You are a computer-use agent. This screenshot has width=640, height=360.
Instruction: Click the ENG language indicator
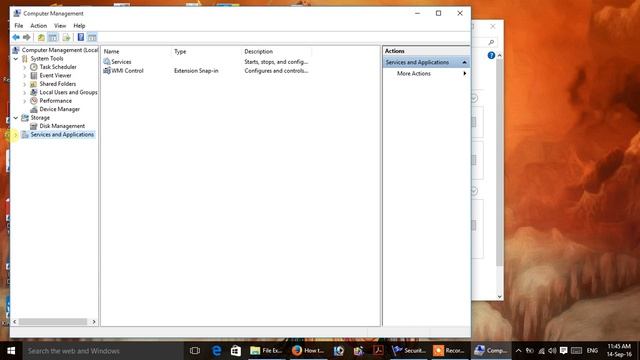pyautogui.click(x=592, y=351)
